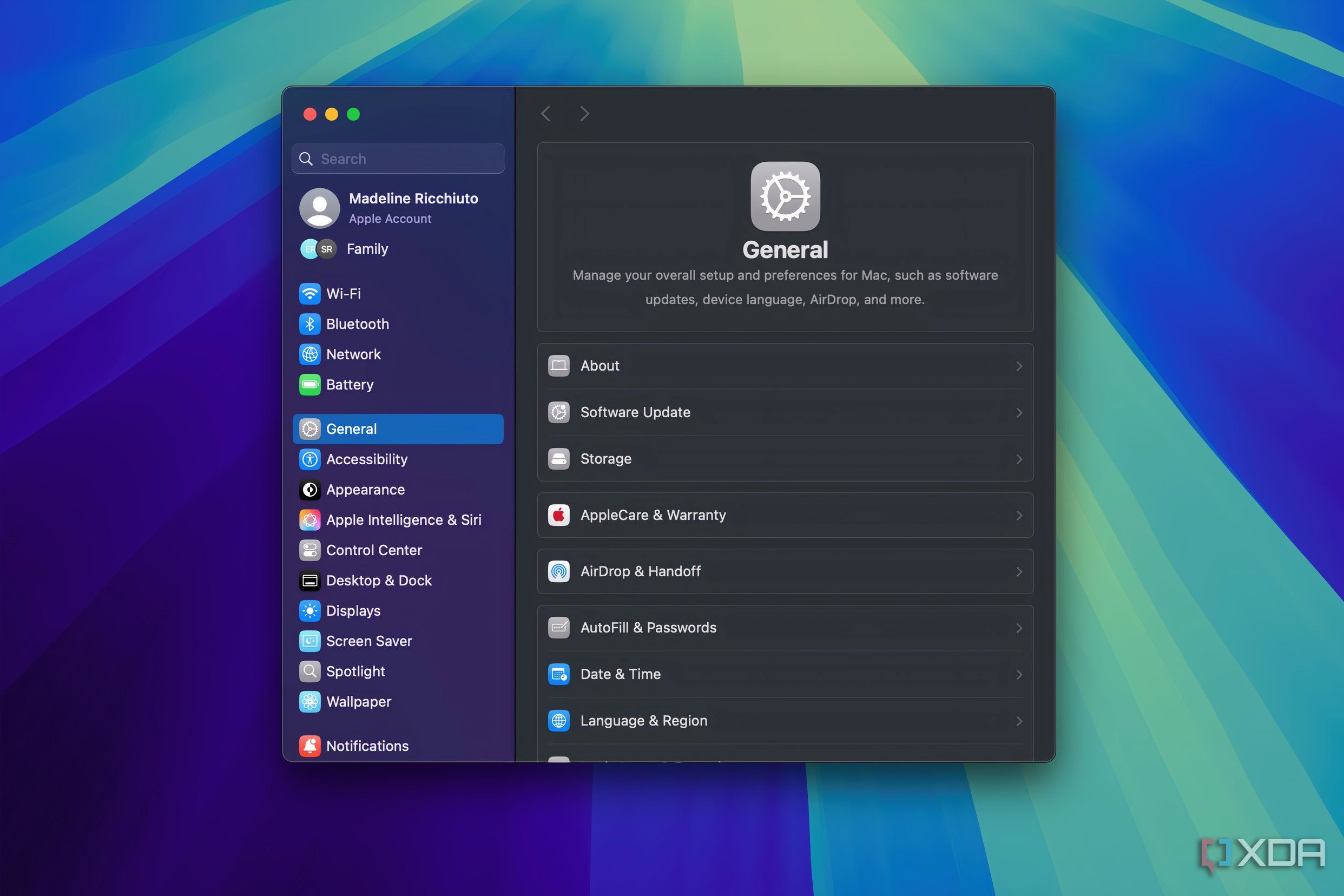This screenshot has height=896, width=1344.
Task: Click the Bluetooth sidebar icon
Action: coord(309,324)
